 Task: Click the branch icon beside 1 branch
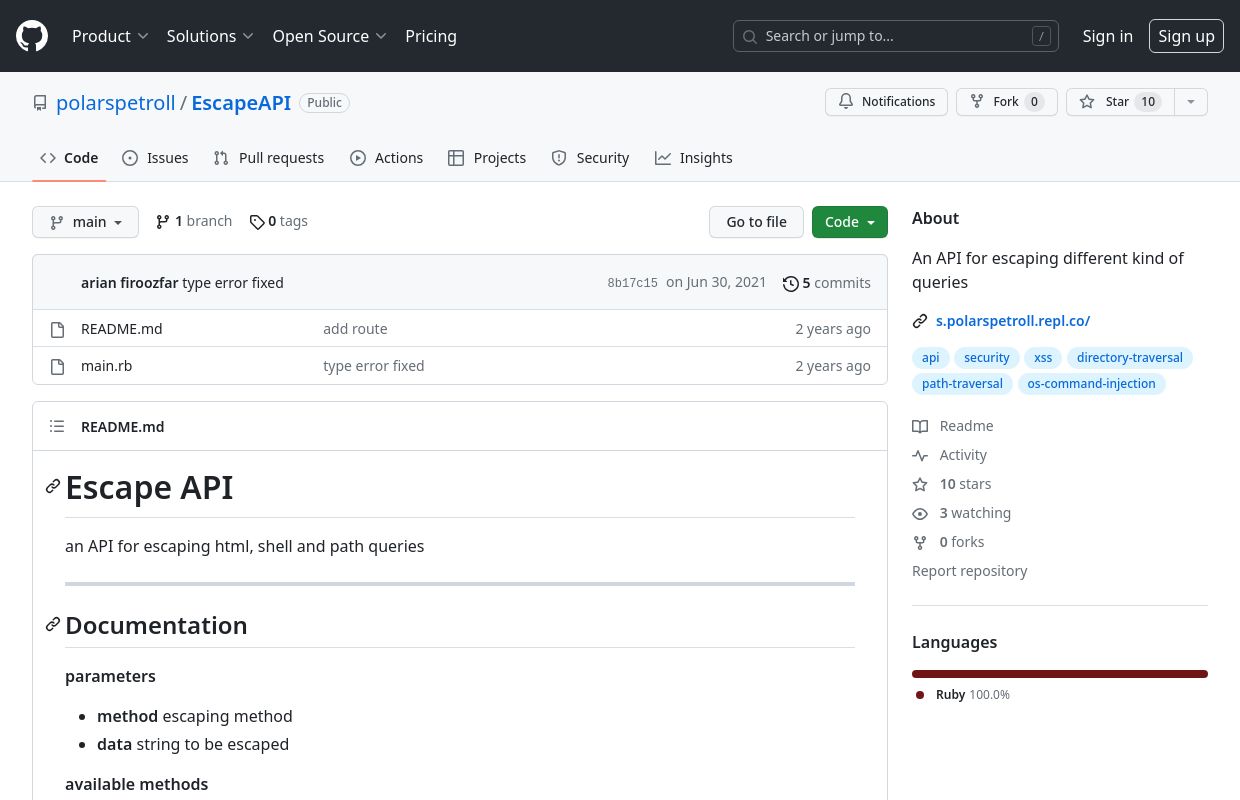[x=163, y=222]
